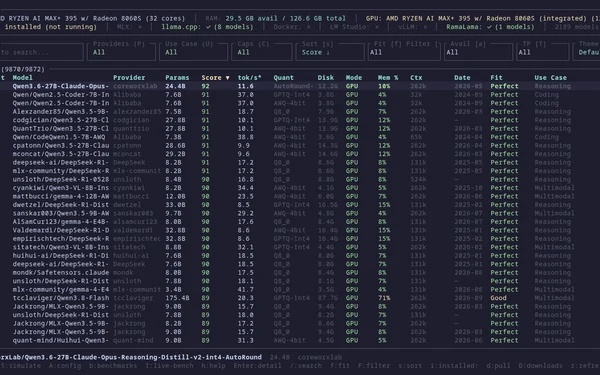Click the Ctx column header
The image size is (600, 375).
pyautogui.click(x=416, y=78)
